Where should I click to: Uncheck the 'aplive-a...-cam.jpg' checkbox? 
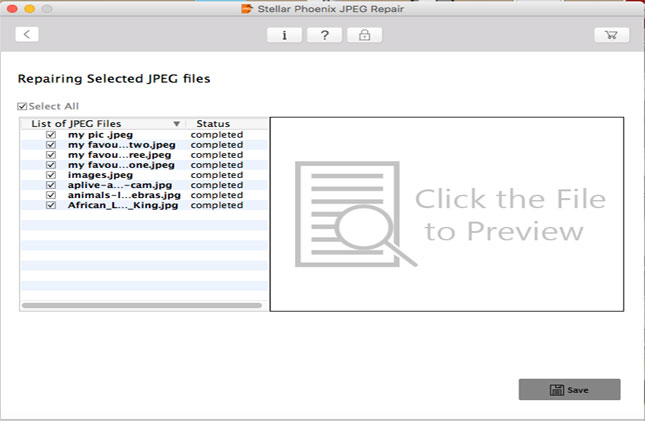coord(51,185)
